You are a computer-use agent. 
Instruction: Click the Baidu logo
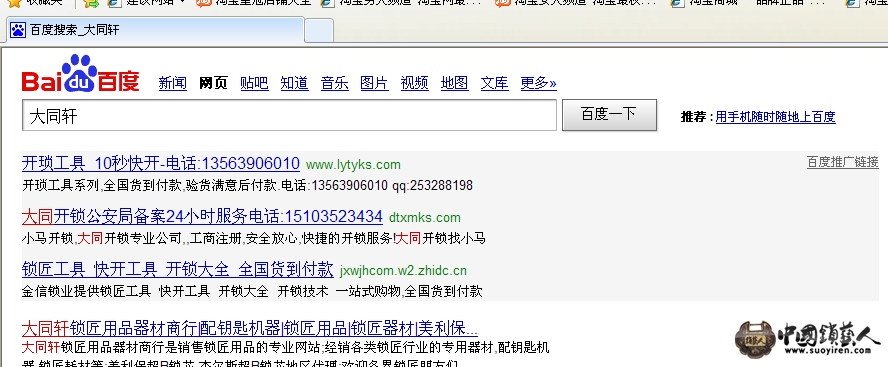pos(80,74)
